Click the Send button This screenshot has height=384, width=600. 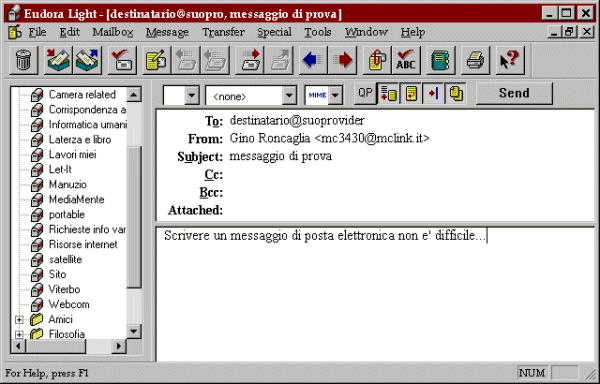(514, 93)
